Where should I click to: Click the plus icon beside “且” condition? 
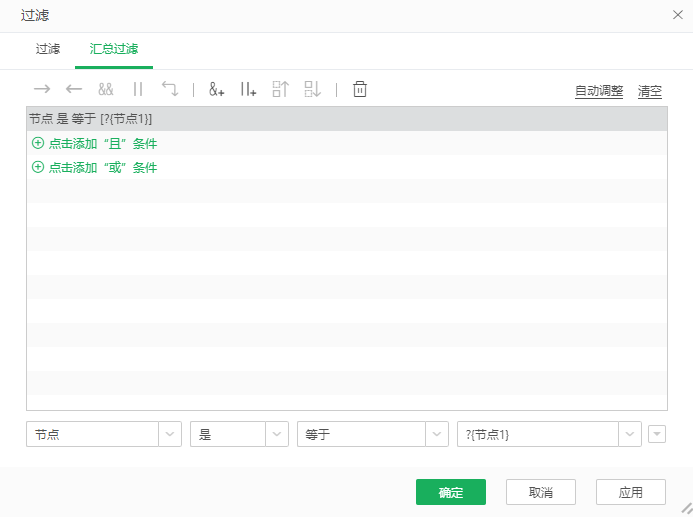(38, 143)
